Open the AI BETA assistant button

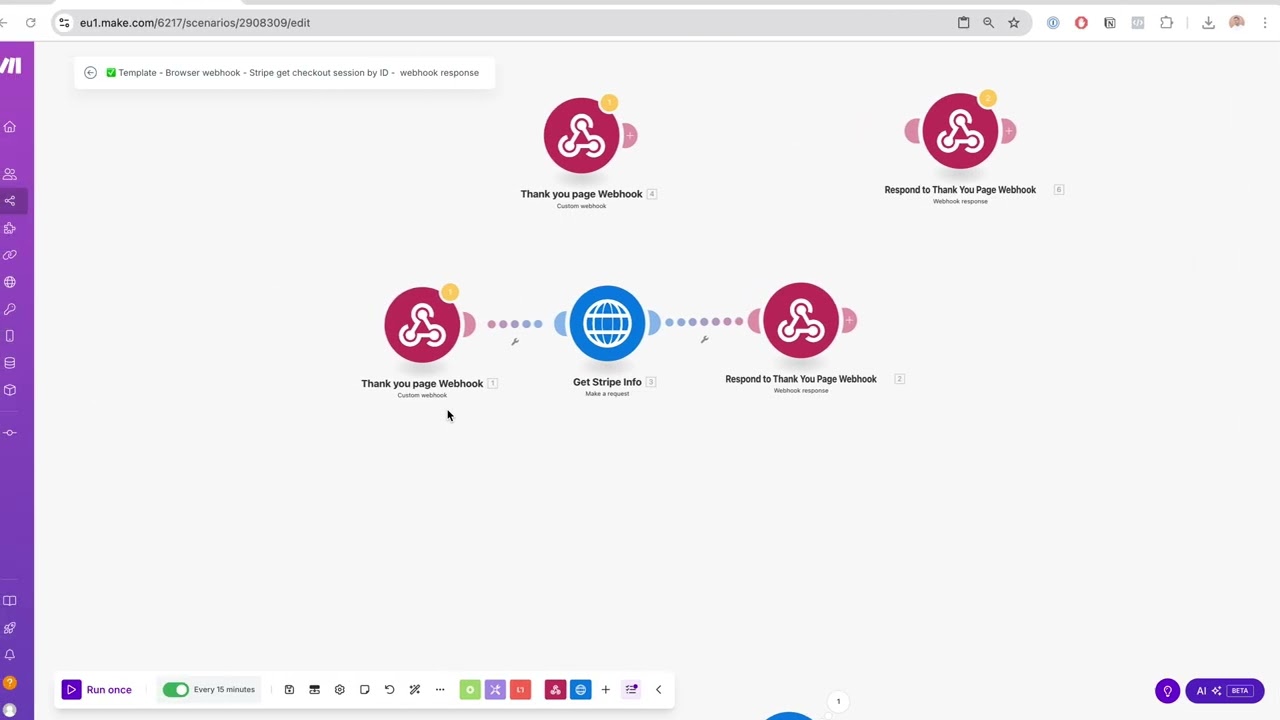1225,691
